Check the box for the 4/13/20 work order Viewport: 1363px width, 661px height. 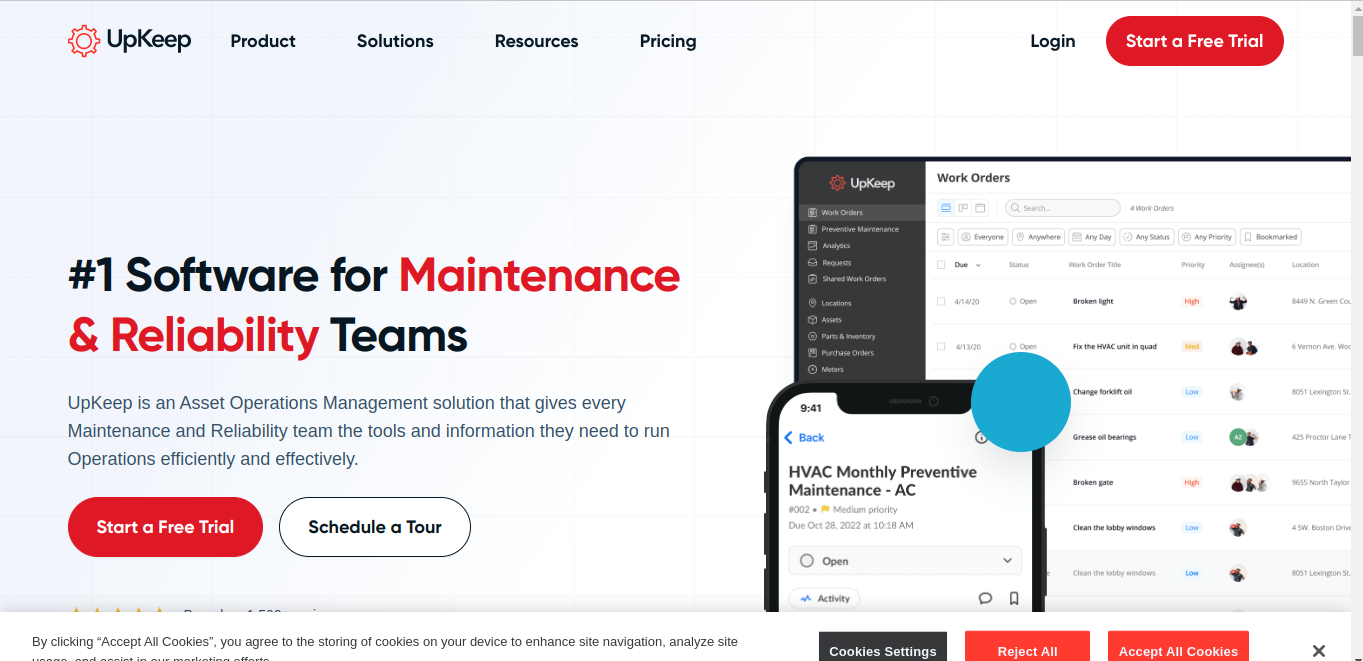941,347
